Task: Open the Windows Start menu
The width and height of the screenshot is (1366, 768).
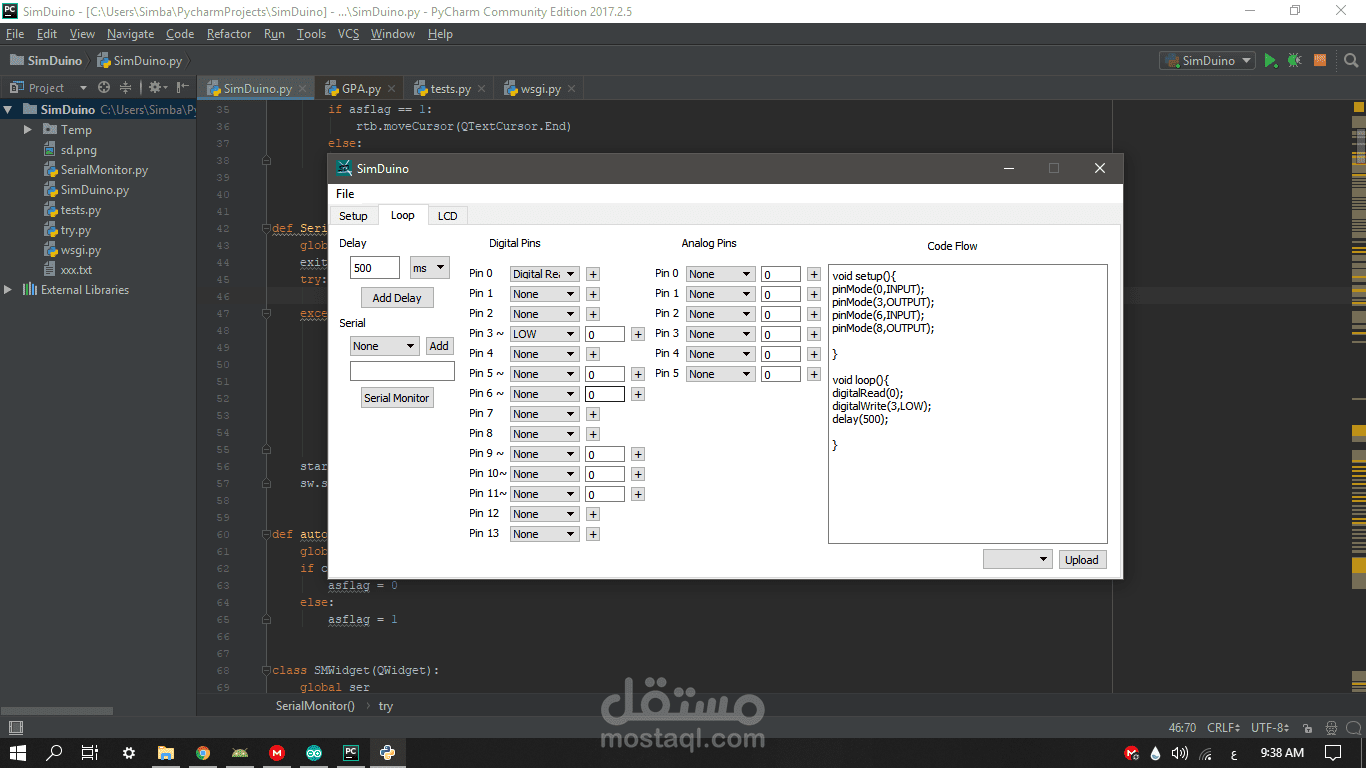Action: coord(18,753)
